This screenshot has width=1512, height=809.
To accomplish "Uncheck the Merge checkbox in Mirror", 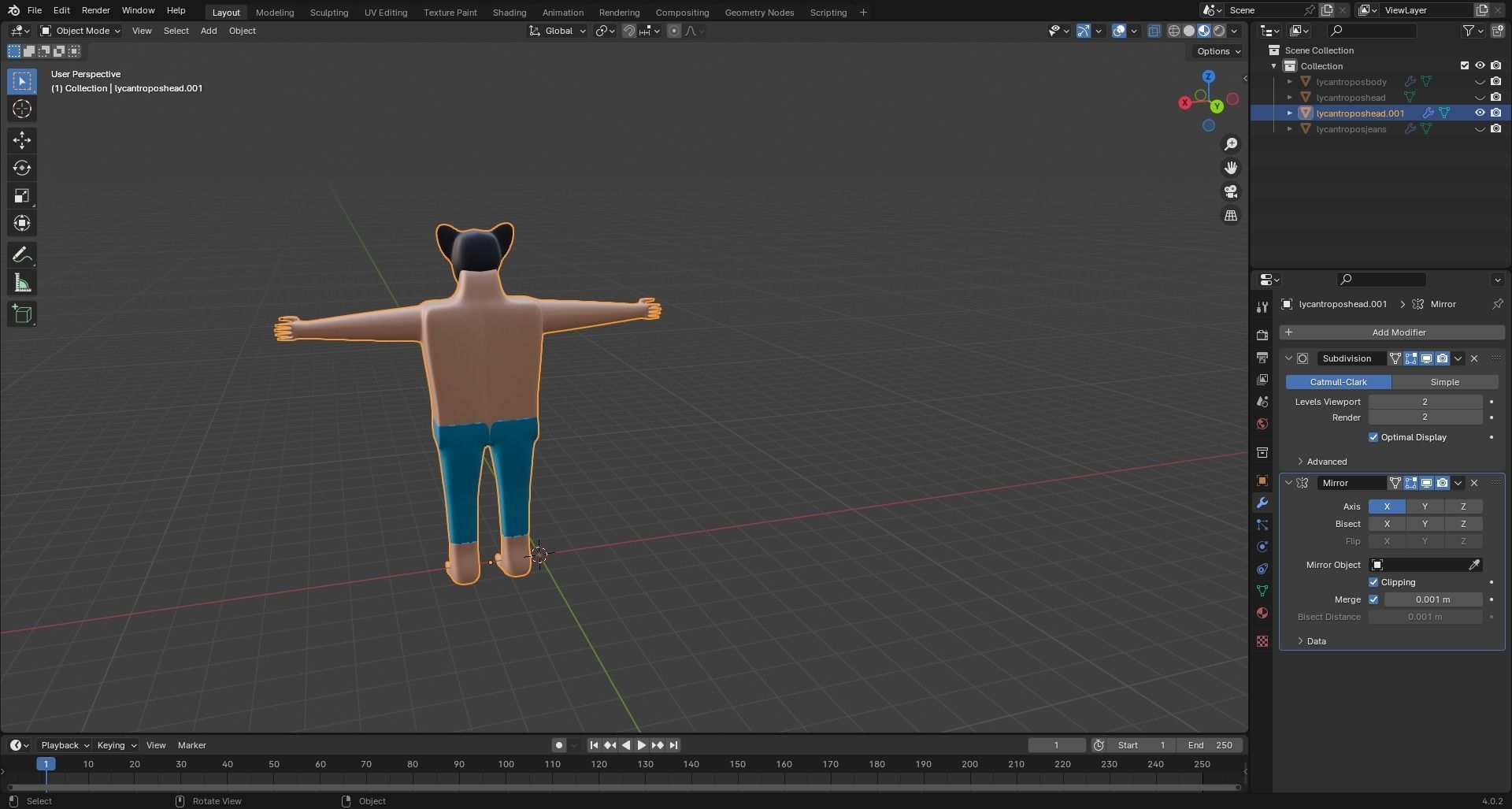I will (x=1373, y=599).
